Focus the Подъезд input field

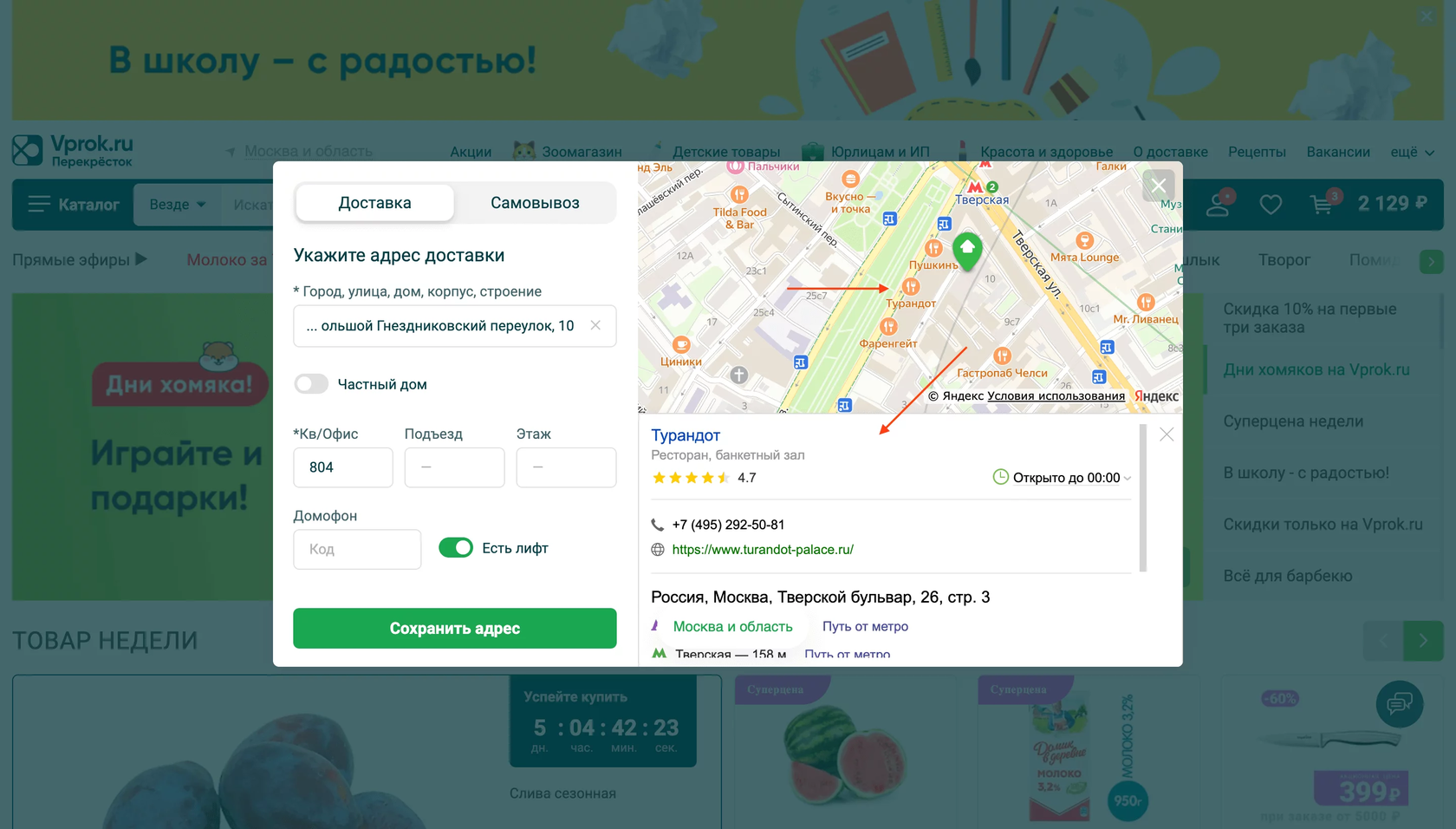(454, 467)
